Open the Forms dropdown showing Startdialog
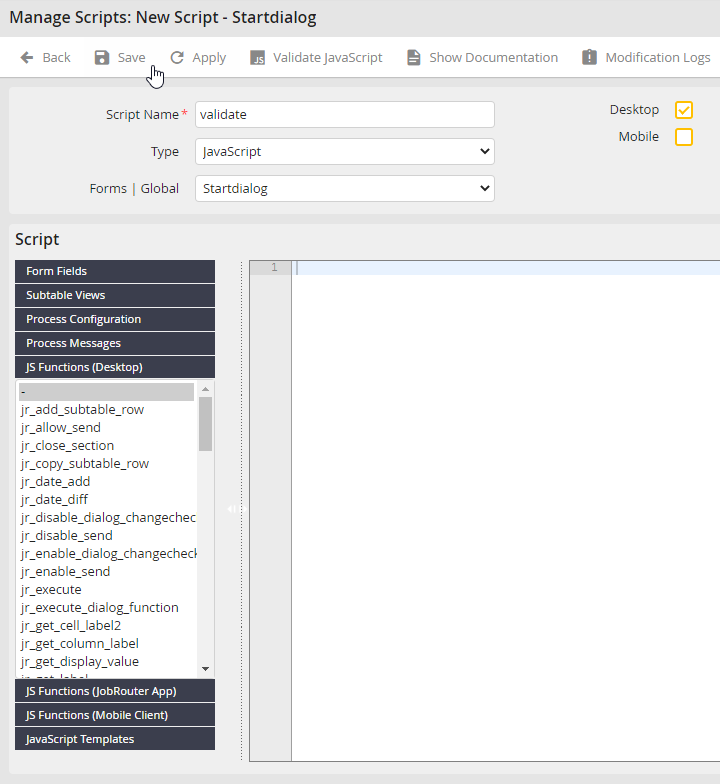This screenshot has height=784, width=720. pos(344,188)
